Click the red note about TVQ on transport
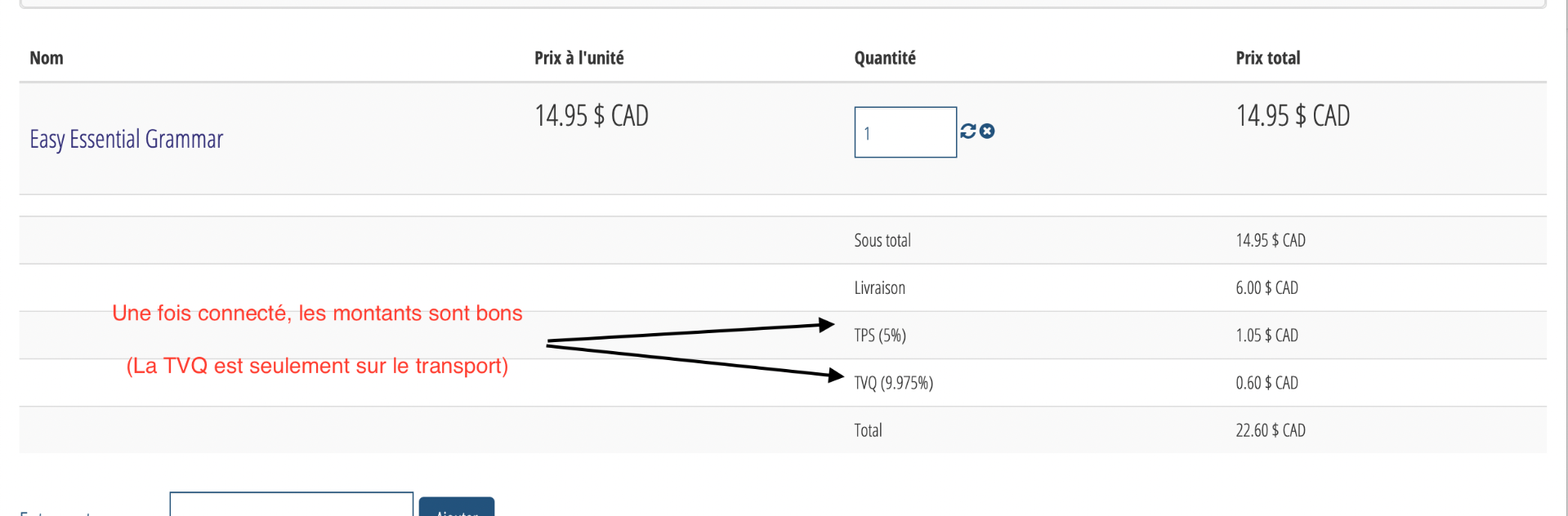The image size is (1568, 516). tap(317, 366)
